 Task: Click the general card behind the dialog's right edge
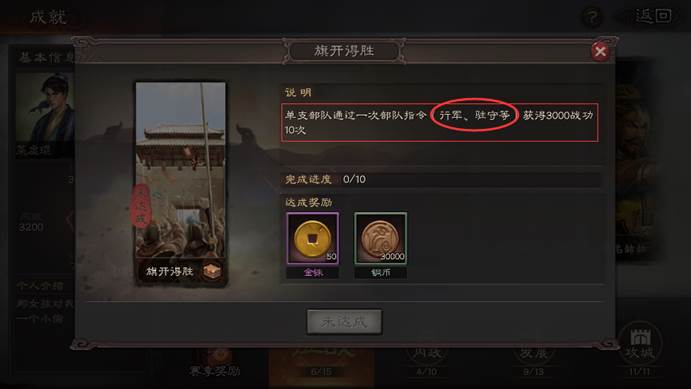pyautogui.click(x=634, y=159)
